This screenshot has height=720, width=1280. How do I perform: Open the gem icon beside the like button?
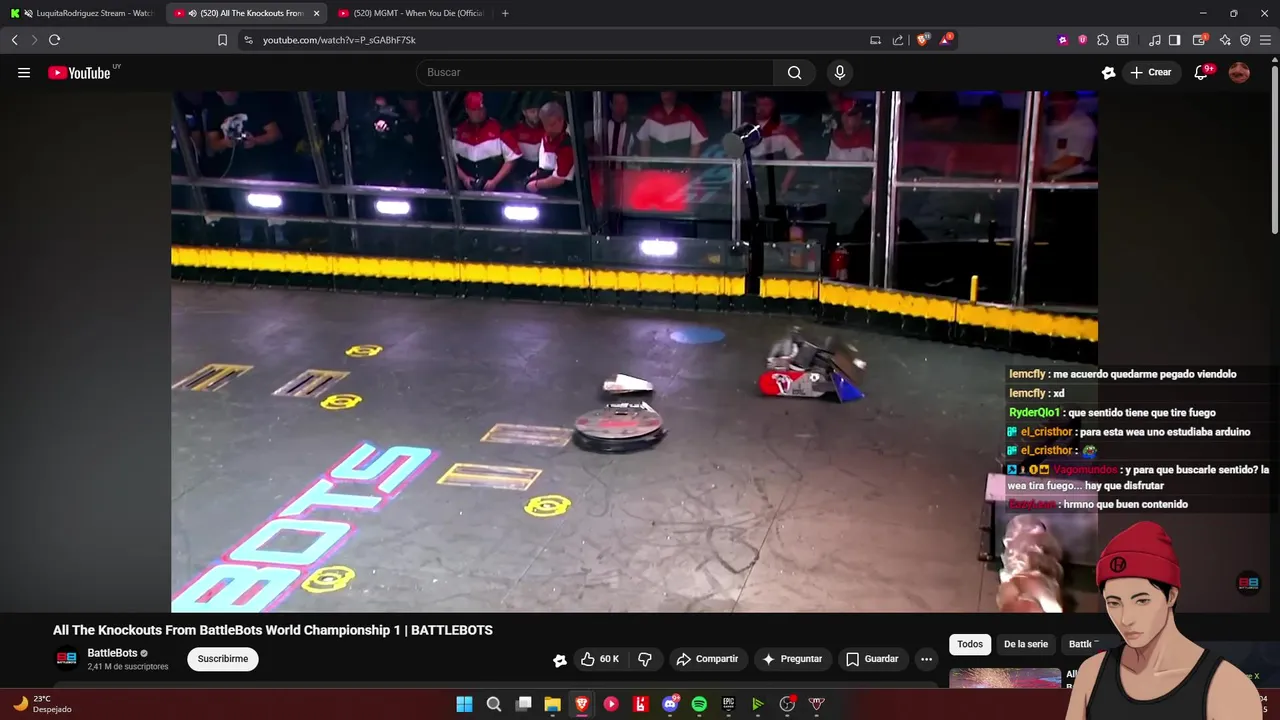pos(560,659)
